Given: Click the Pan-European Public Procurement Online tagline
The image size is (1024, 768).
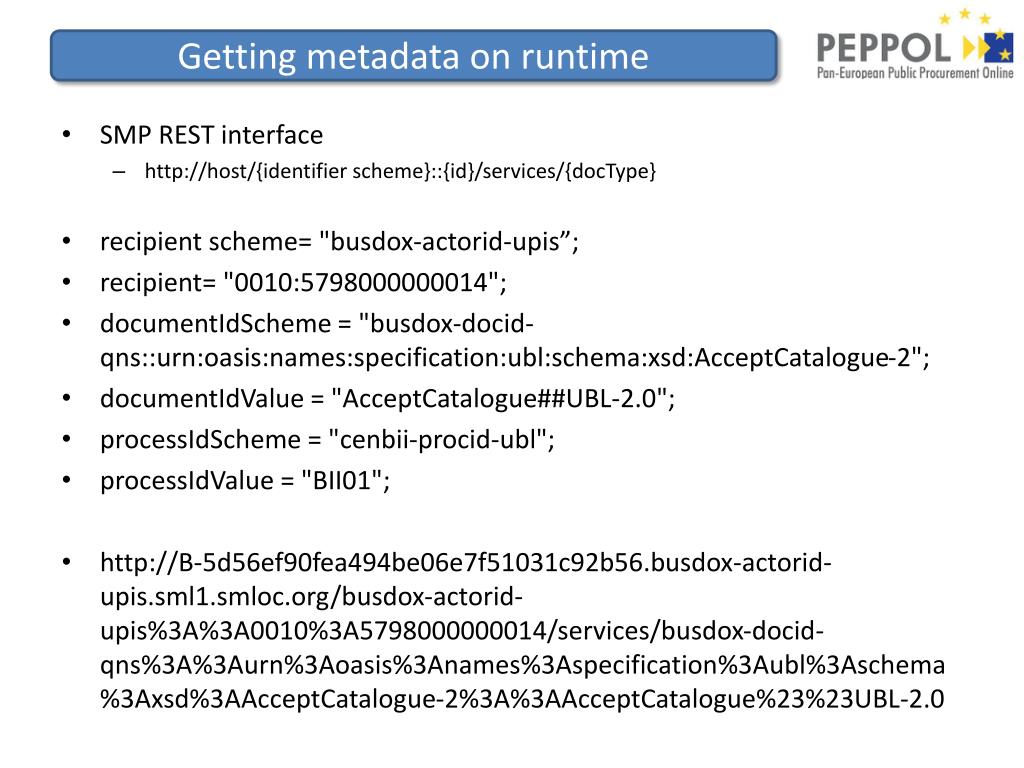Looking at the screenshot, I should click(x=914, y=72).
